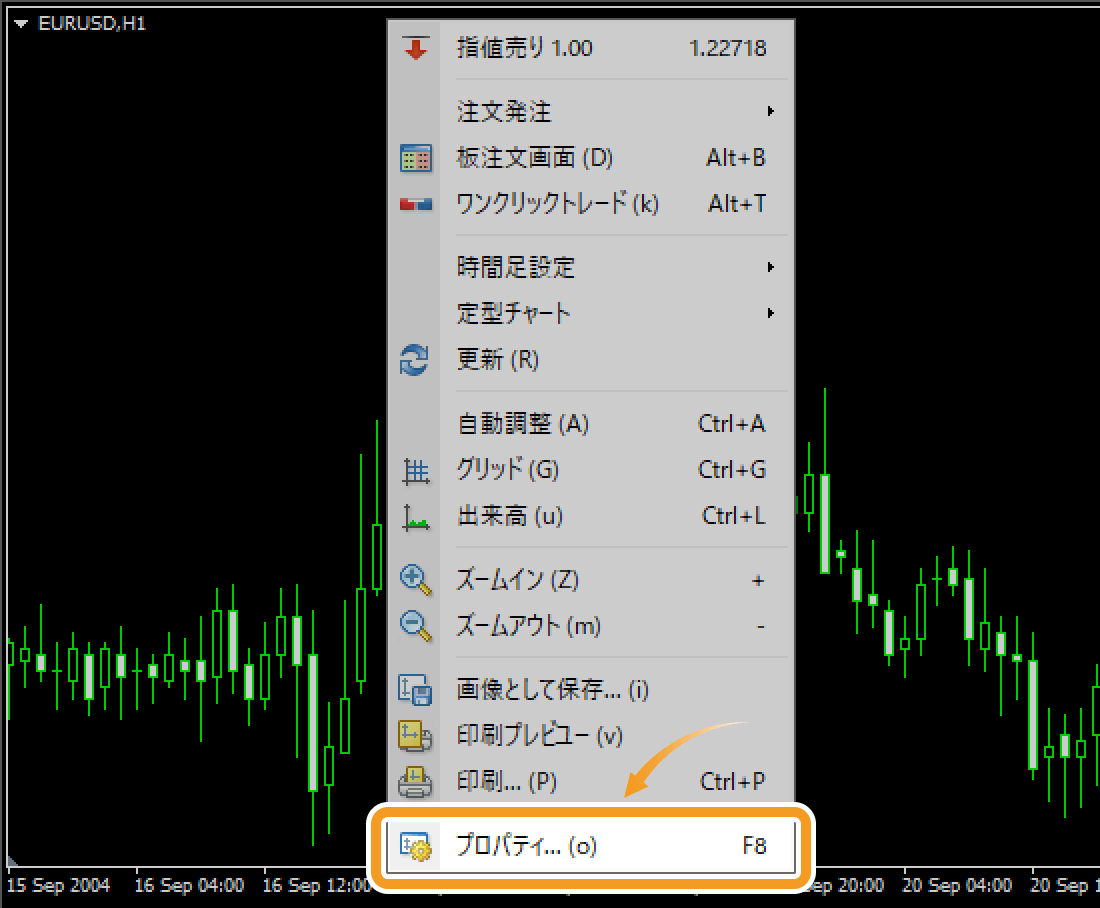Click the F8 shortcut label
This screenshot has width=1100, height=908.
tap(754, 846)
